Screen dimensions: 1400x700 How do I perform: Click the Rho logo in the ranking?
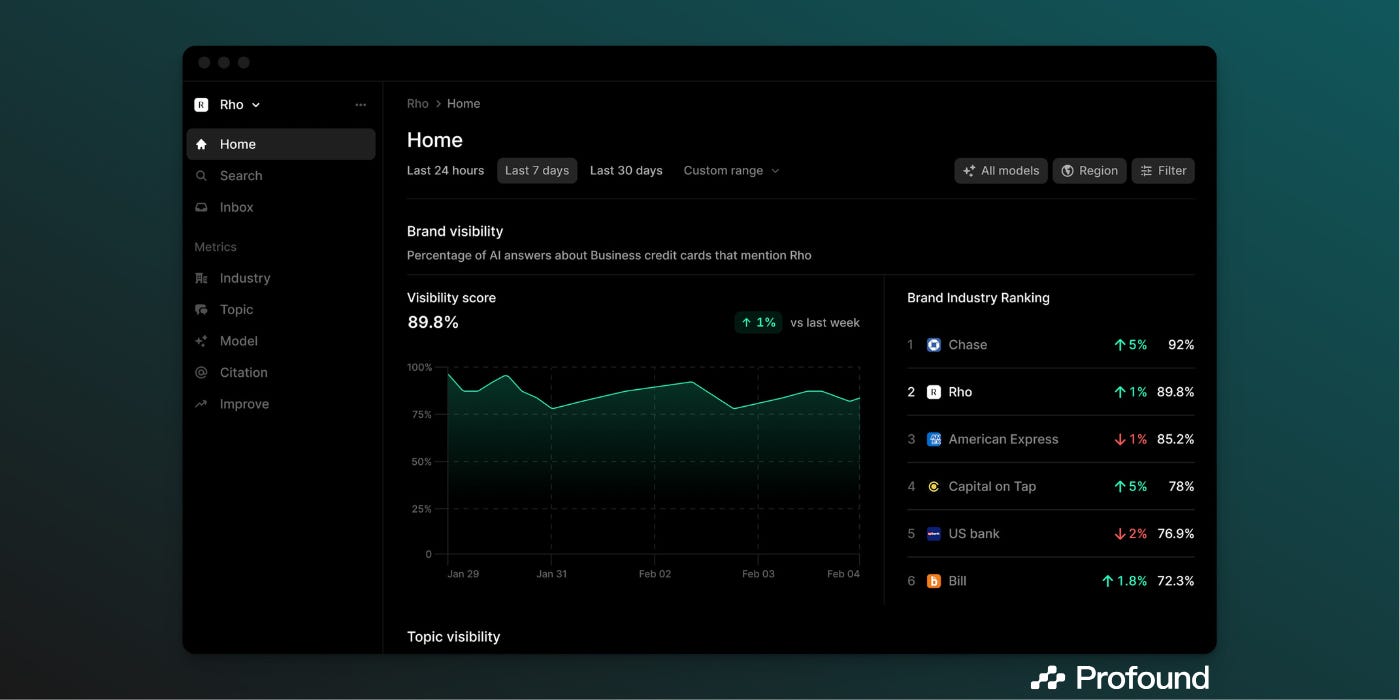coord(934,392)
